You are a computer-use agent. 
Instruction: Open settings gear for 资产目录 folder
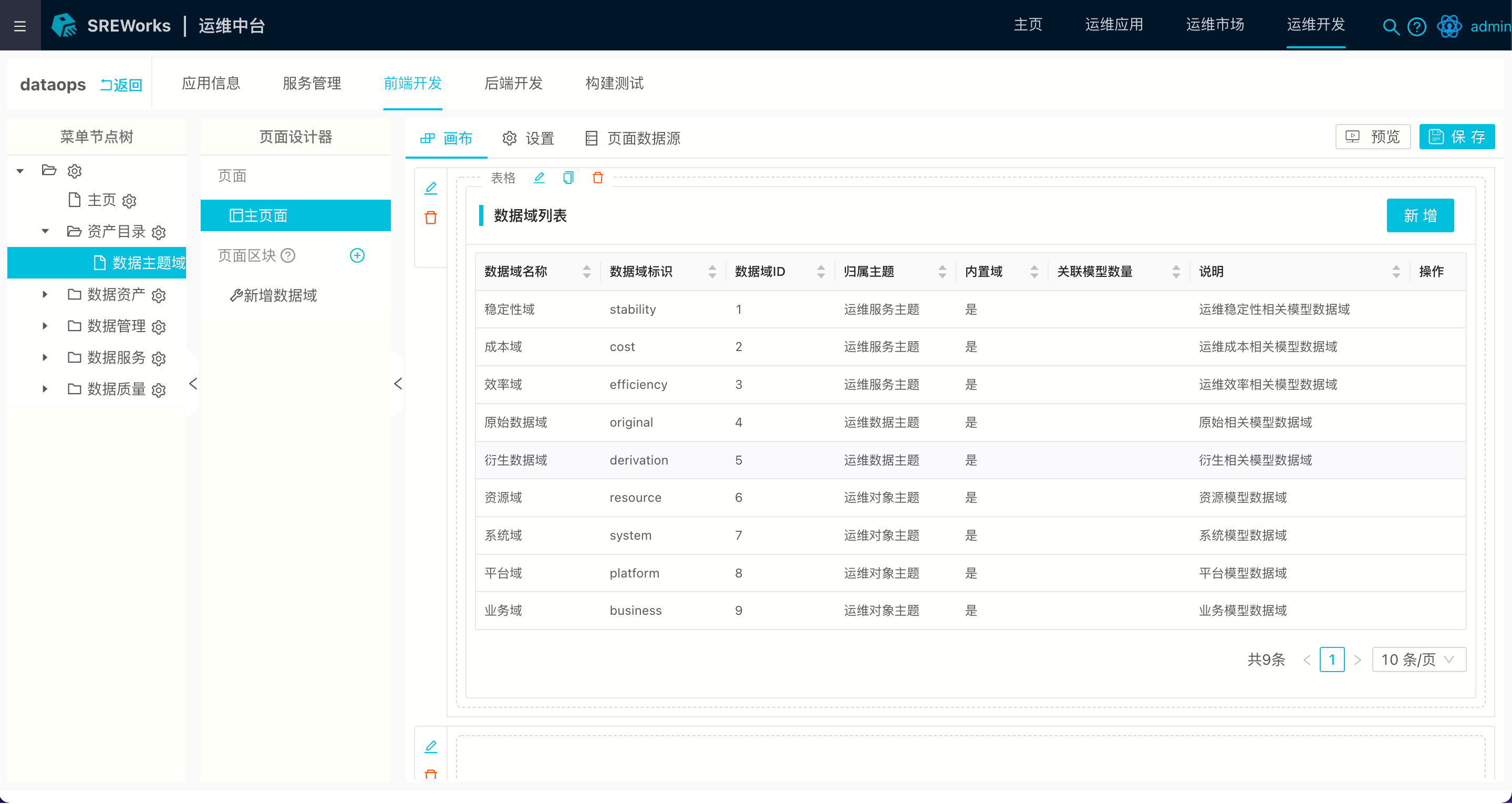[159, 233]
